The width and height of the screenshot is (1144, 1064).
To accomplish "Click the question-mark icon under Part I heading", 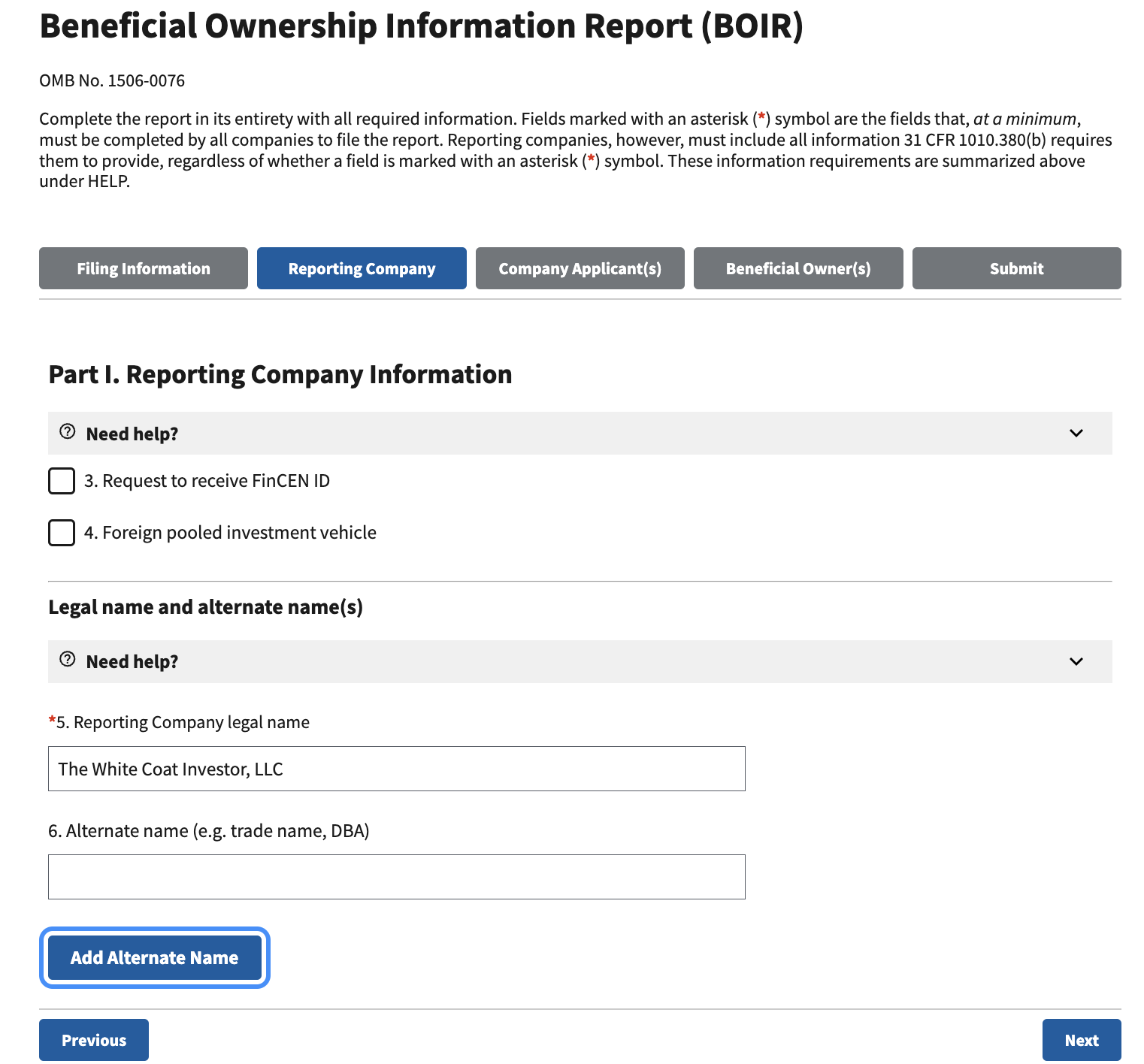I will click(68, 432).
